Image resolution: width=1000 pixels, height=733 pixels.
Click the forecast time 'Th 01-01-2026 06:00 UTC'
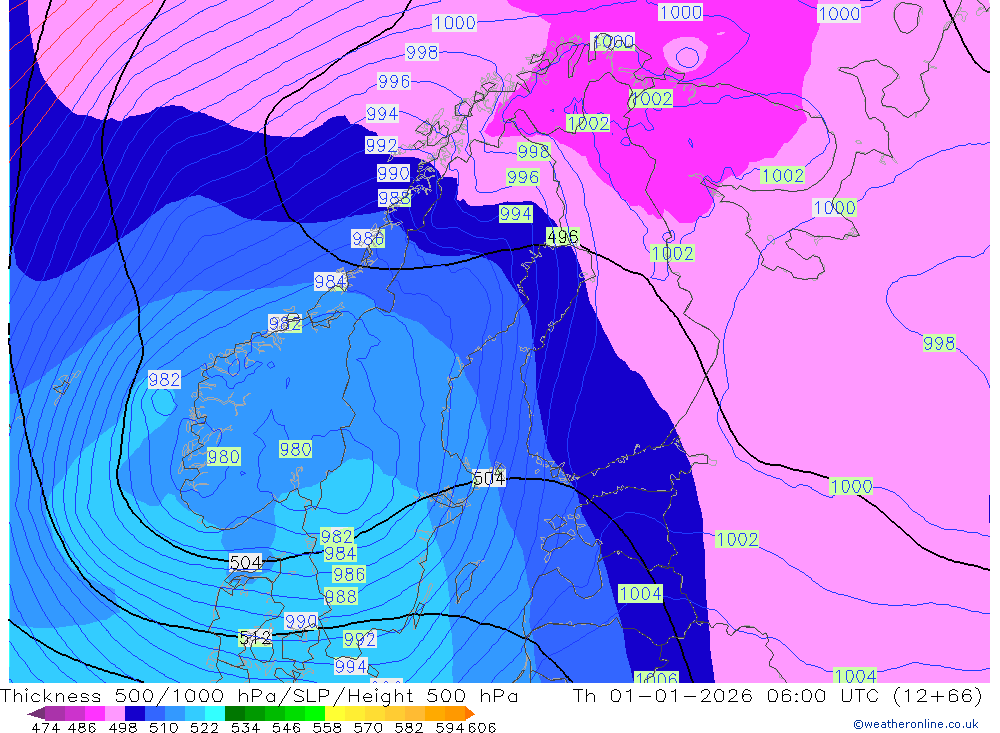[x=726, y=695]
